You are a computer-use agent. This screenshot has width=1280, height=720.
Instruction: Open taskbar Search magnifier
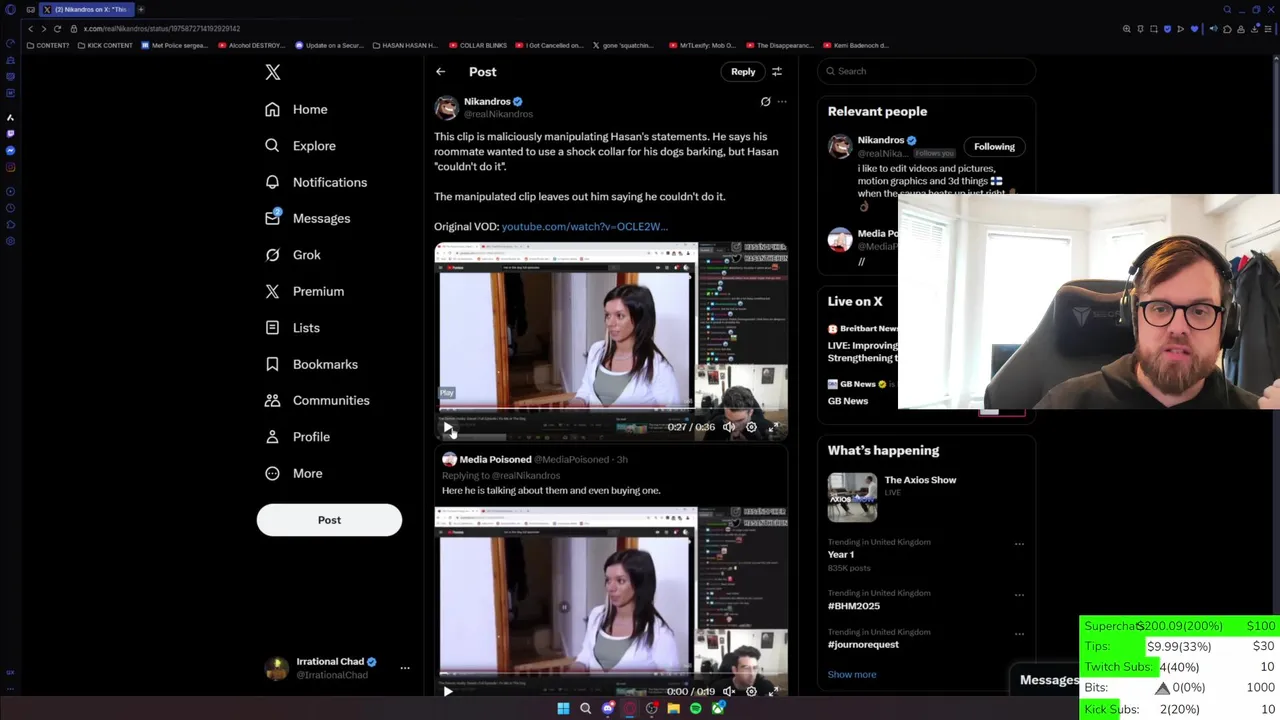click(x=586, y=708)
